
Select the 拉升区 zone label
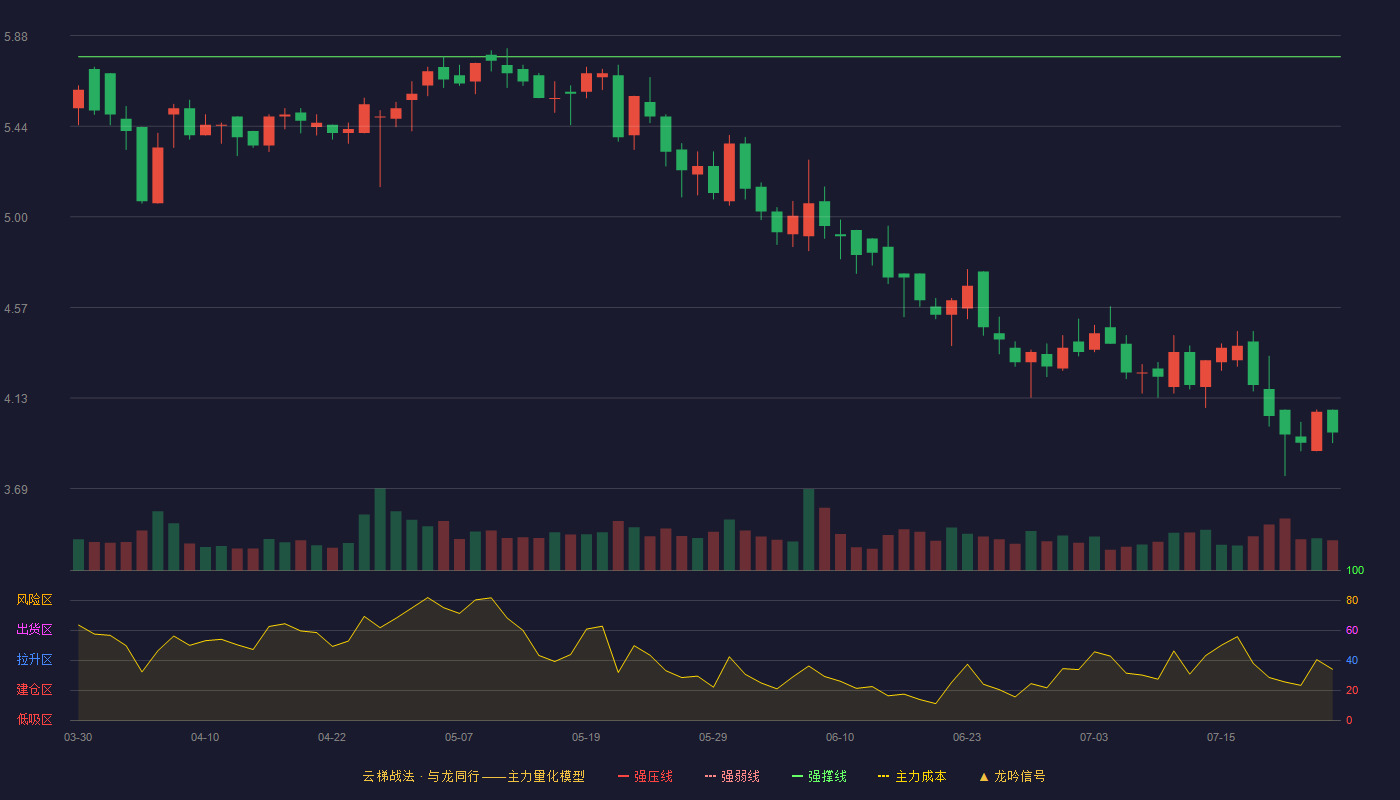point(34,660)
